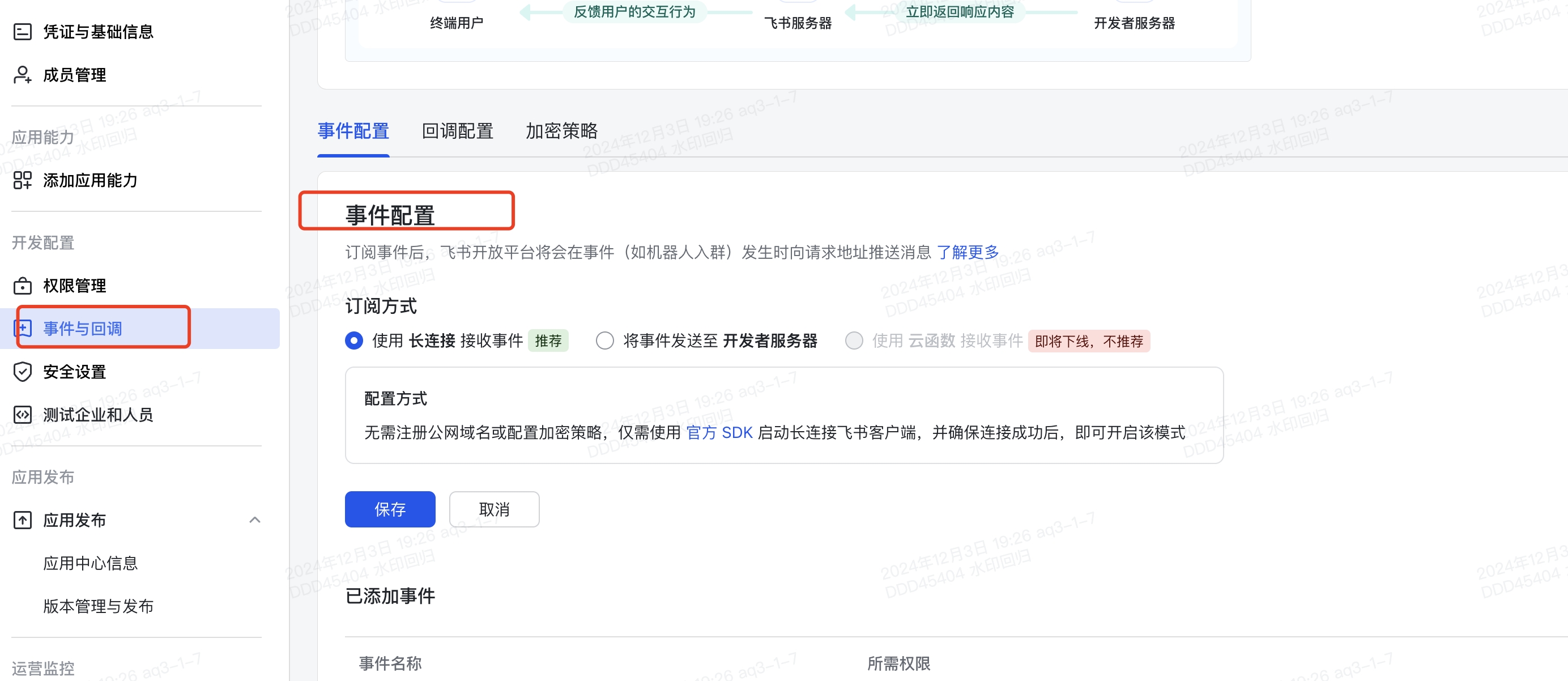Click the blue 保存 button
Image resolution: width=1568 pixels, height=681 pixels.
390,509
